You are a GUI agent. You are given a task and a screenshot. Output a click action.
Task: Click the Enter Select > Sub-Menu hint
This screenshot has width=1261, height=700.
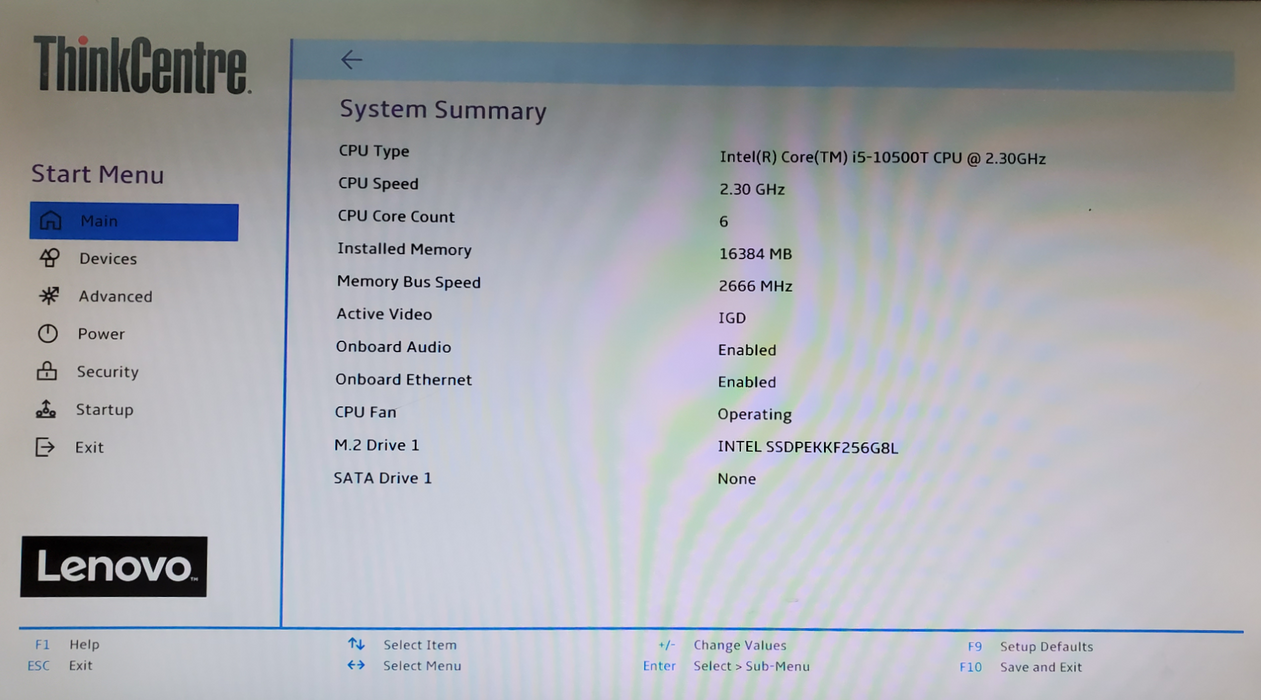(726, 666)
